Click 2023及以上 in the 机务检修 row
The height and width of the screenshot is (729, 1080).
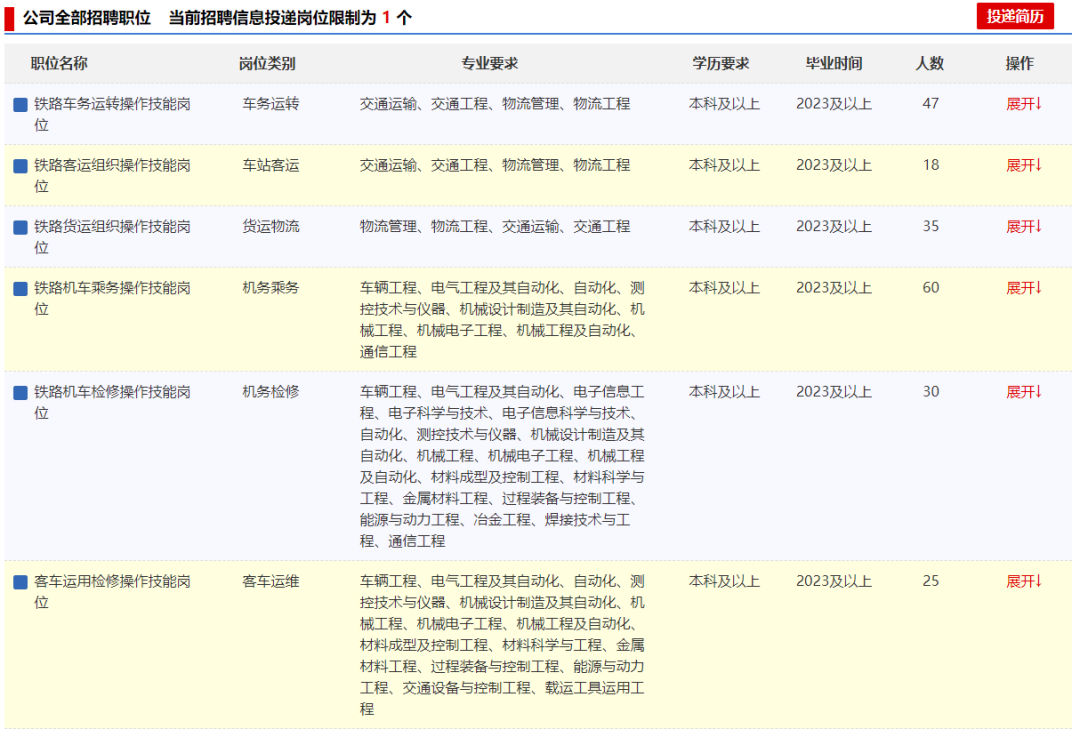point(833,392)
